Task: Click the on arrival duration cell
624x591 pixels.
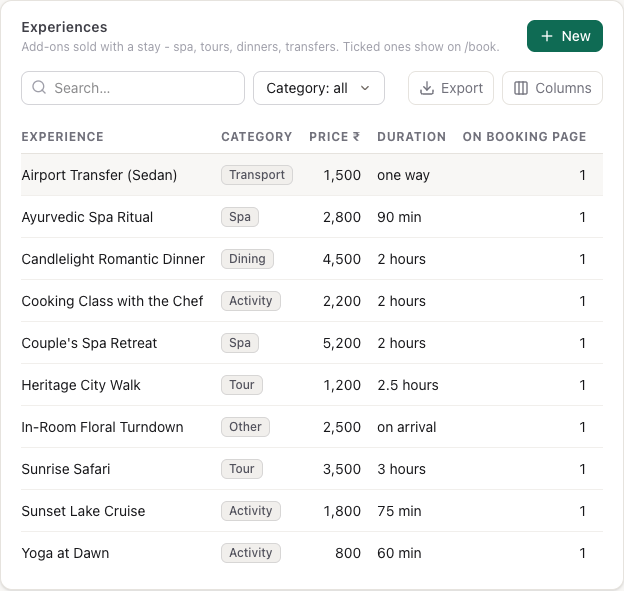Action: point(407,427)
